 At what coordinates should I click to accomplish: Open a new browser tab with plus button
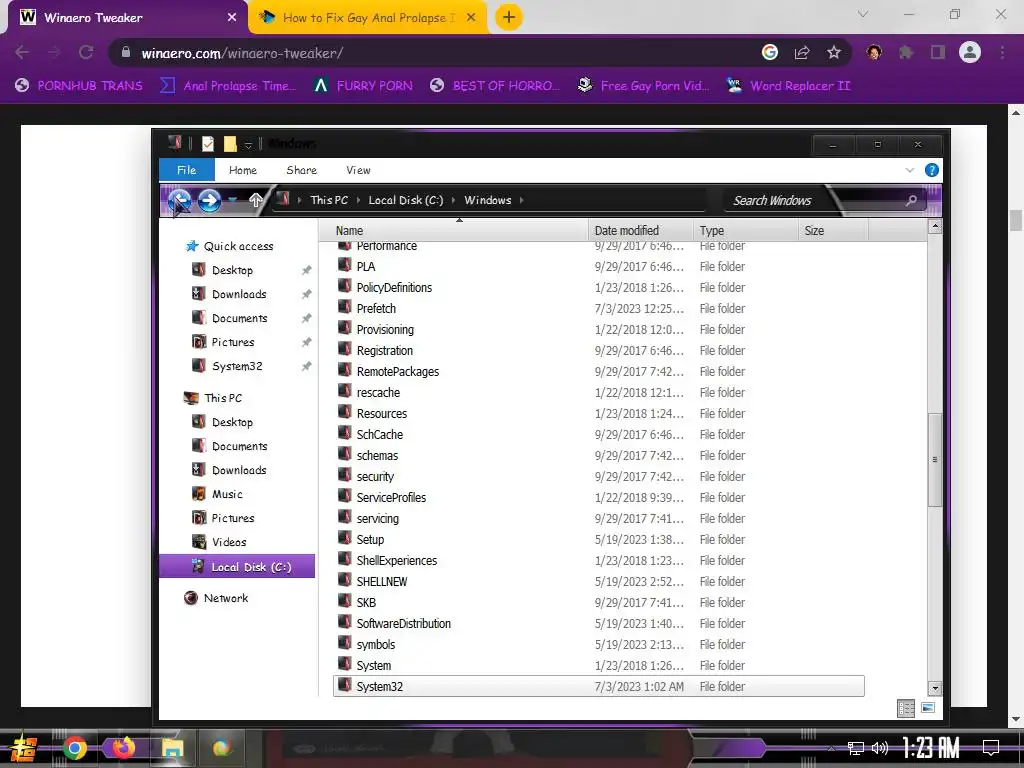pos(509,17)
